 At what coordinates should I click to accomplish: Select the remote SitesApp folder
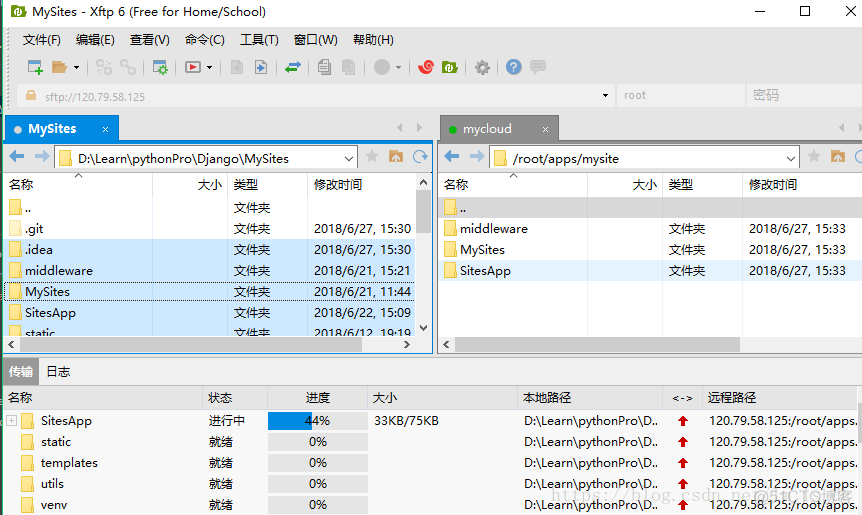(x=650, y=270)
